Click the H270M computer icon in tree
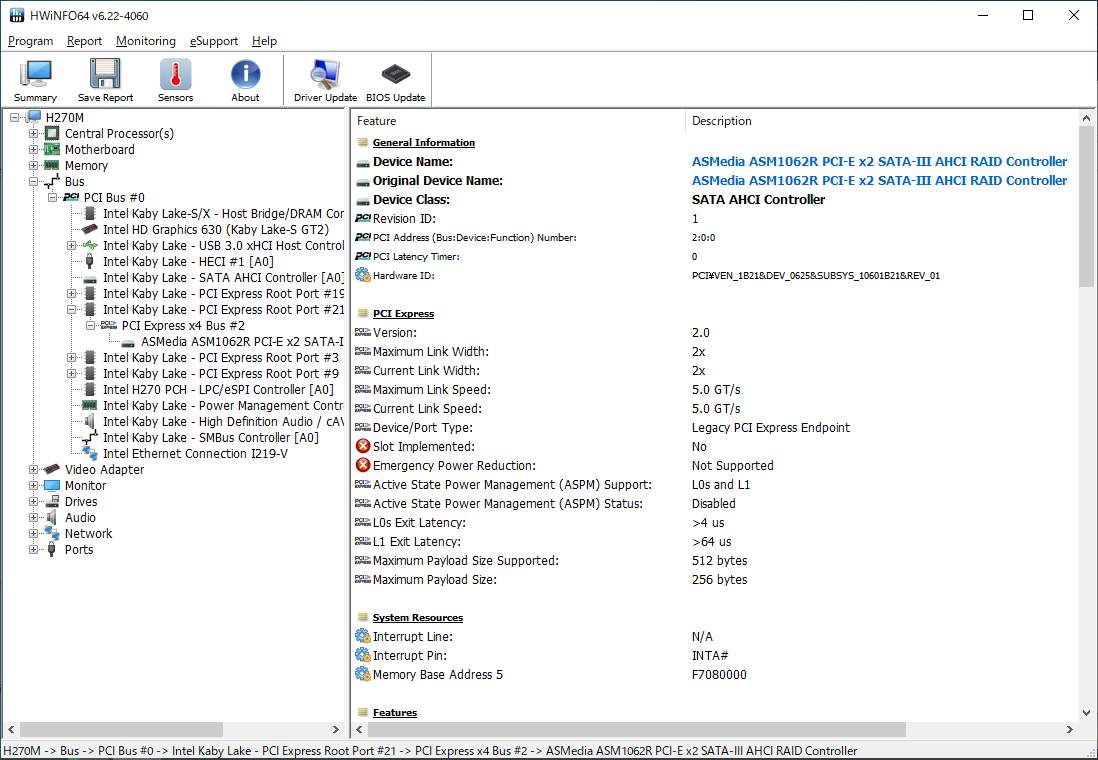 (34, 118)
